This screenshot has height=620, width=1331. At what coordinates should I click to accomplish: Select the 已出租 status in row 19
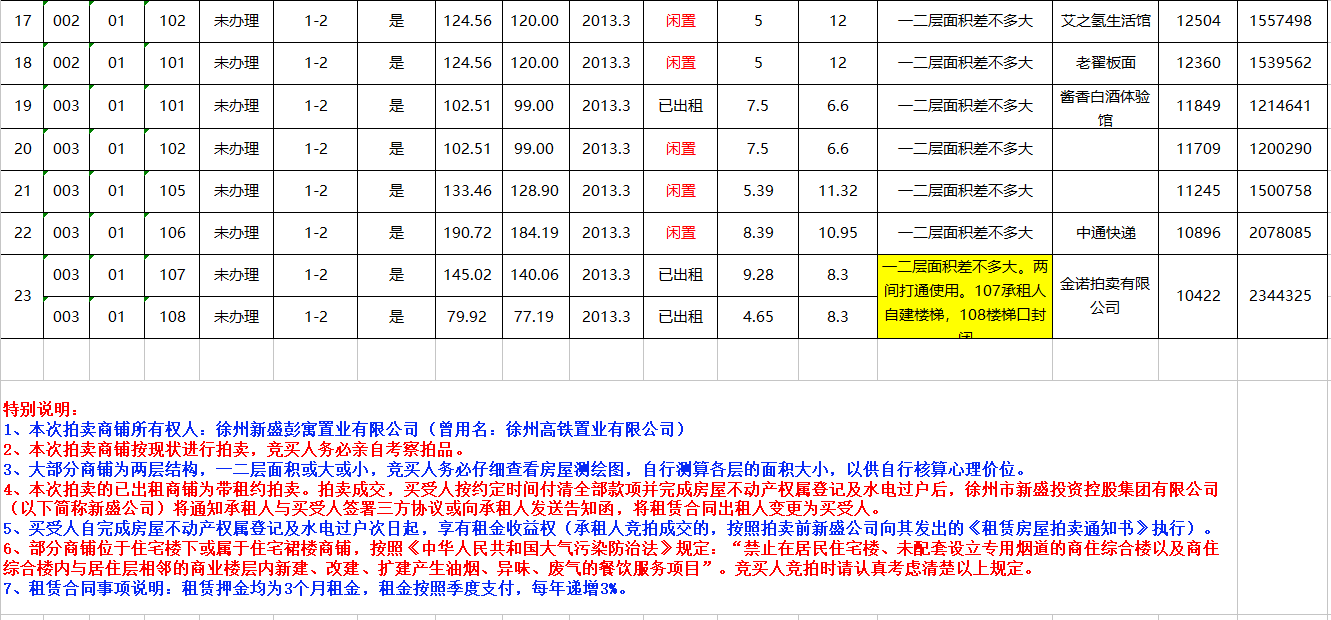point(680,106)
